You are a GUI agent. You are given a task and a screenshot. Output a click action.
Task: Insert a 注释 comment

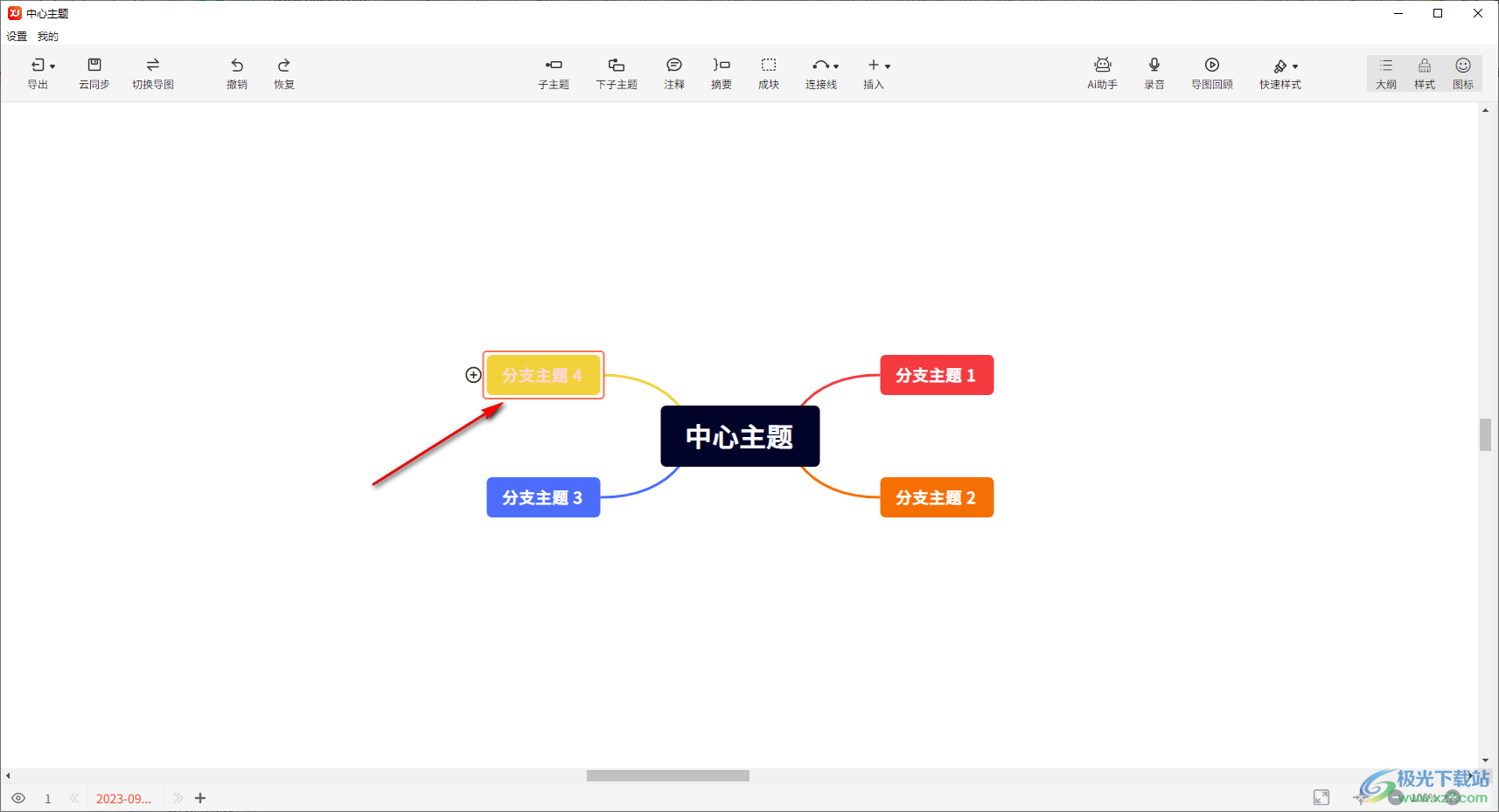click(x=674, y=73)
